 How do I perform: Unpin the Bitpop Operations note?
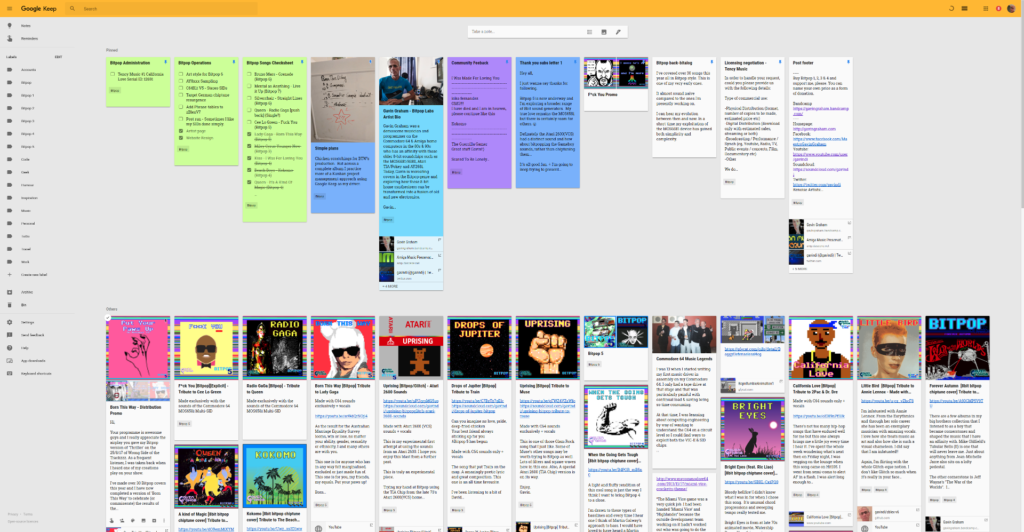(234, 62)
